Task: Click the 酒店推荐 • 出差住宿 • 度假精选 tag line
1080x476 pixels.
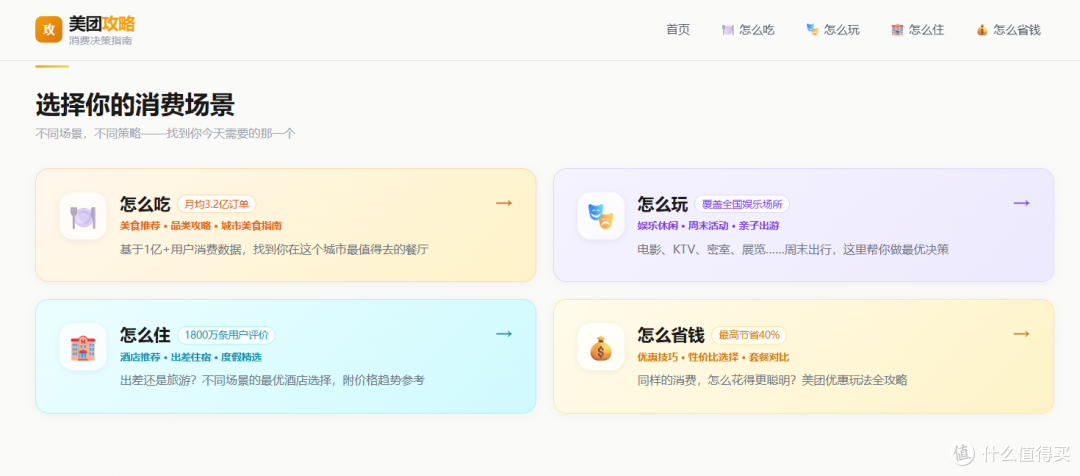Action: [191, 357]
